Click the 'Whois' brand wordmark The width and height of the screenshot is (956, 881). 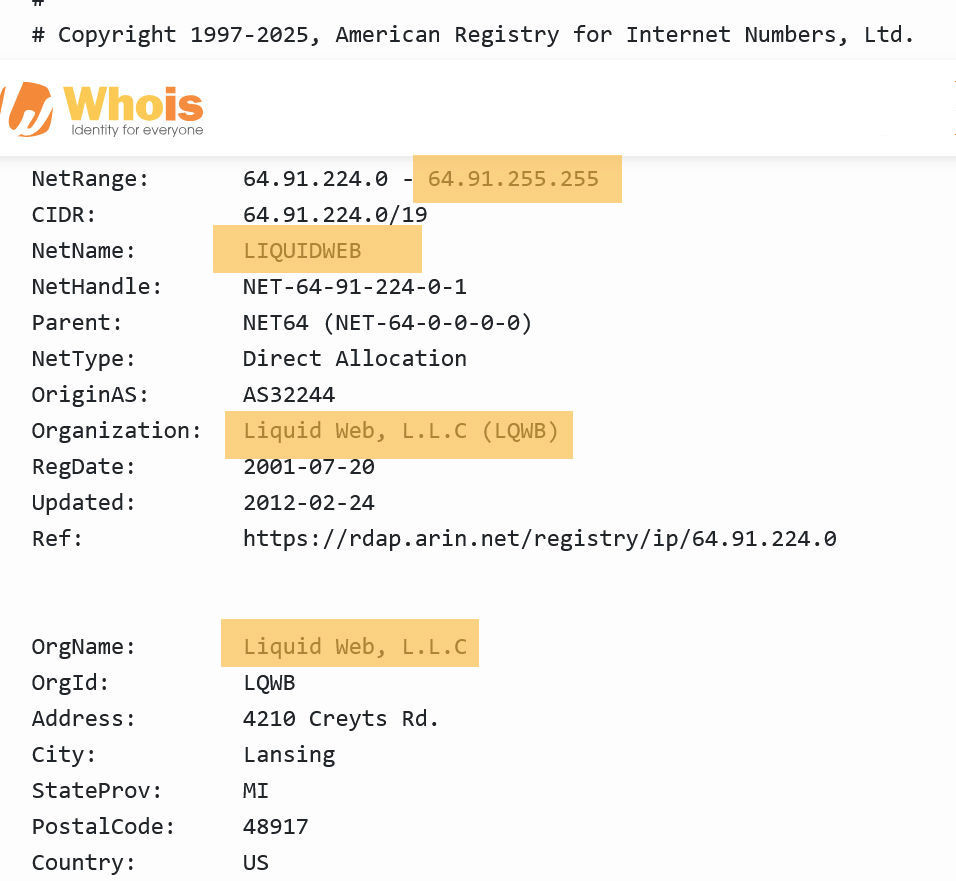[134, 104]
